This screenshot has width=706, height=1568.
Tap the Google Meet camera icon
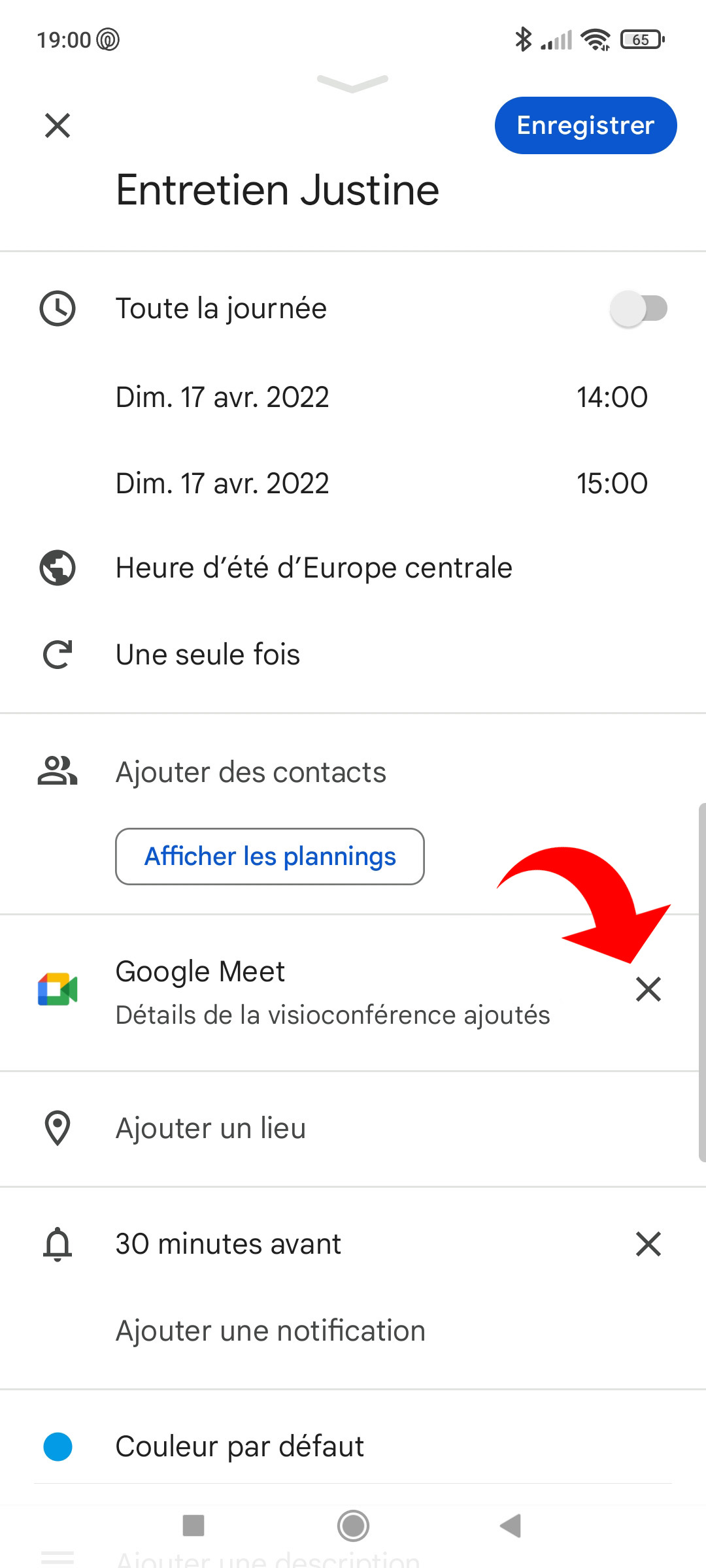[58, 990]
